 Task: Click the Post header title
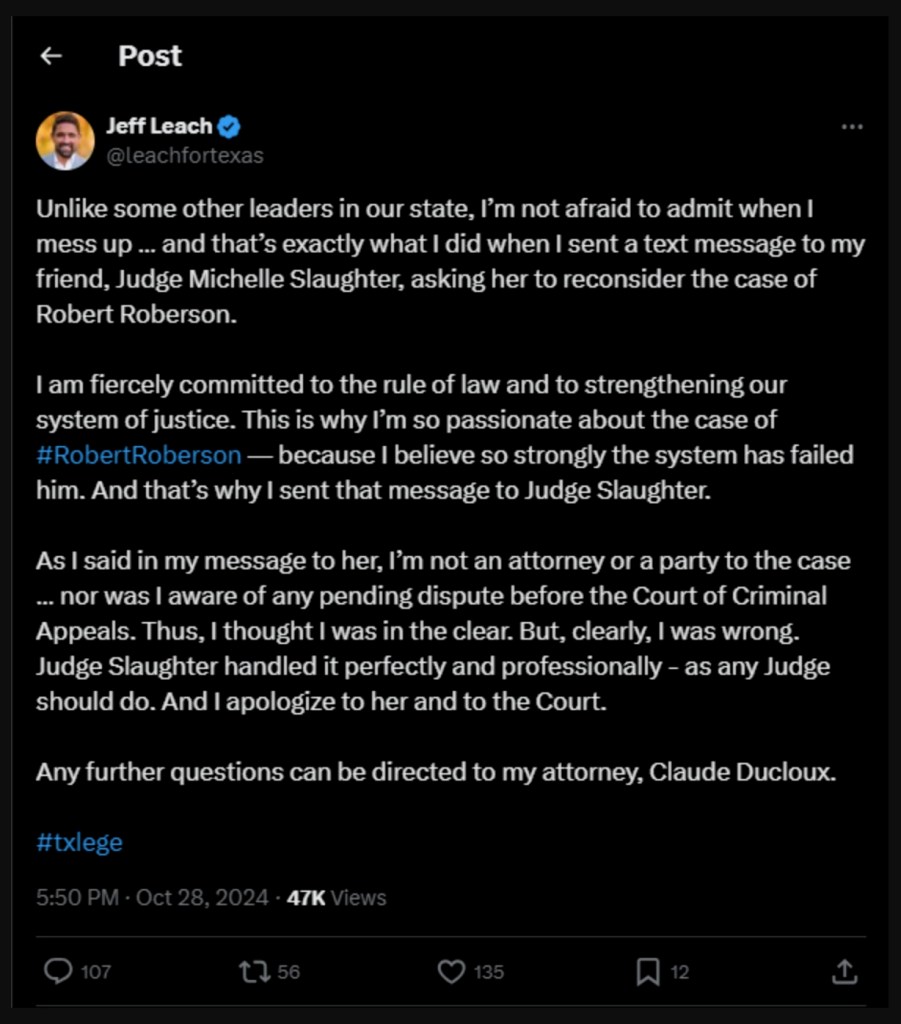click(150, 56)
